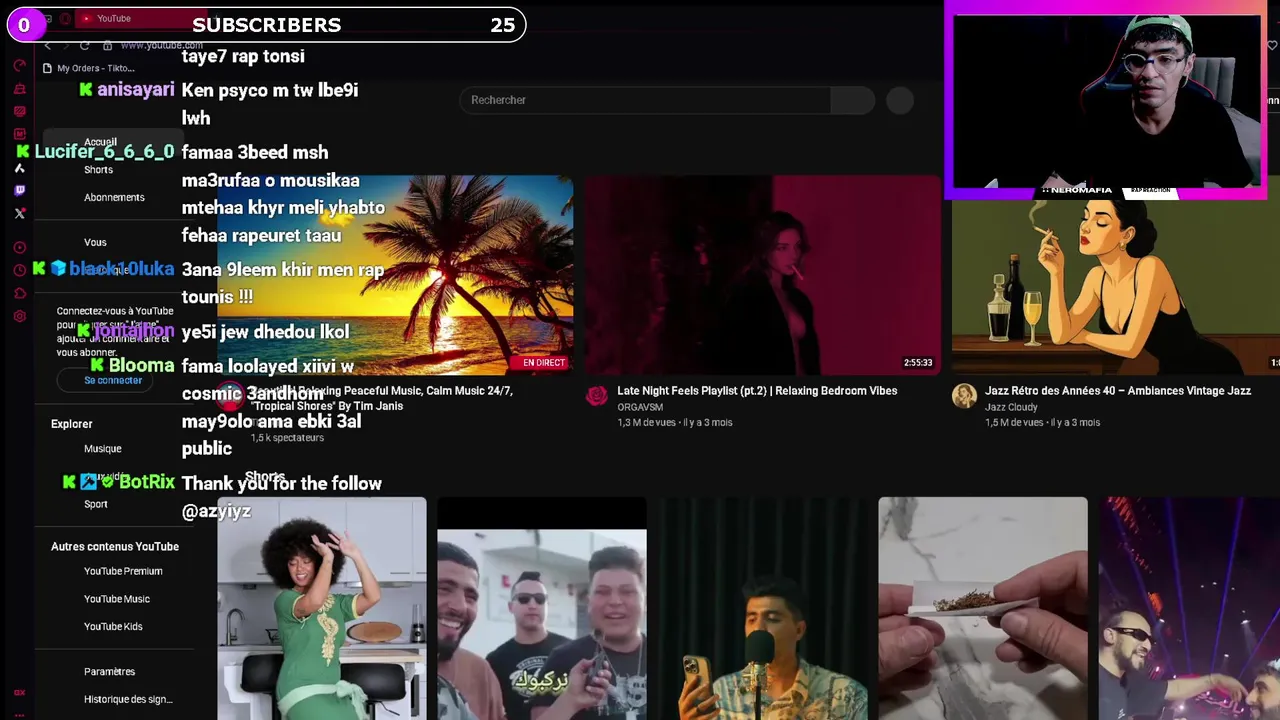1280x720 pixels.
Task: Open Musique under Explorer
Action: pyautogui.click(x=102, y=449)
